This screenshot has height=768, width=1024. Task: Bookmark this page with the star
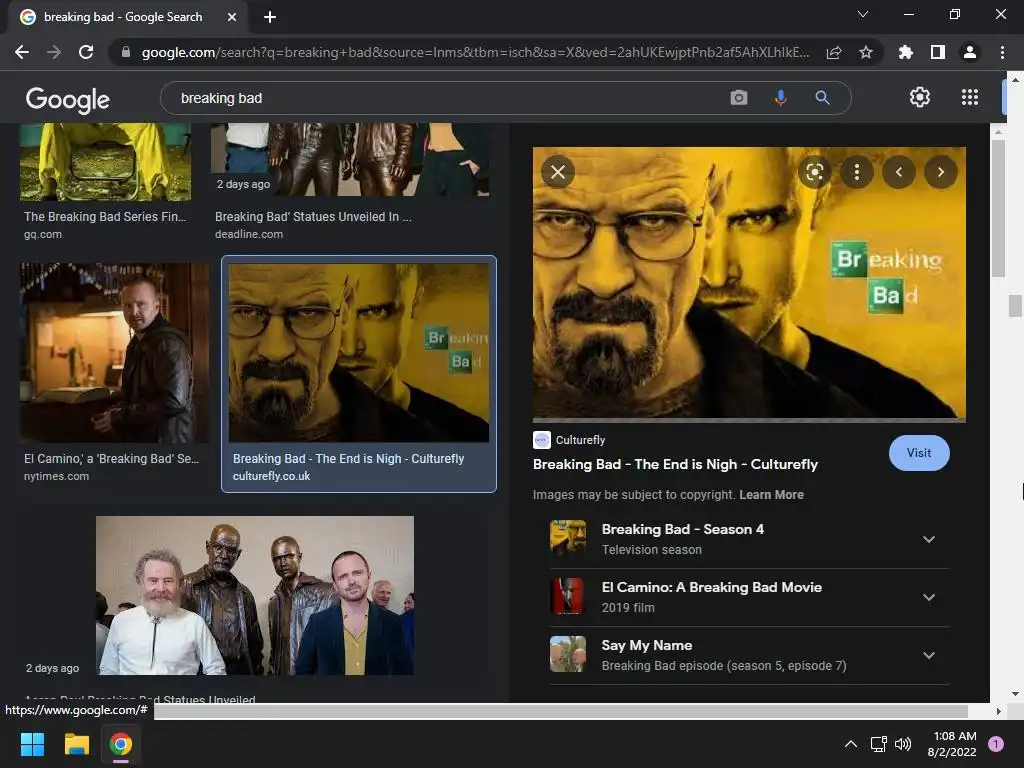[866, 52]
